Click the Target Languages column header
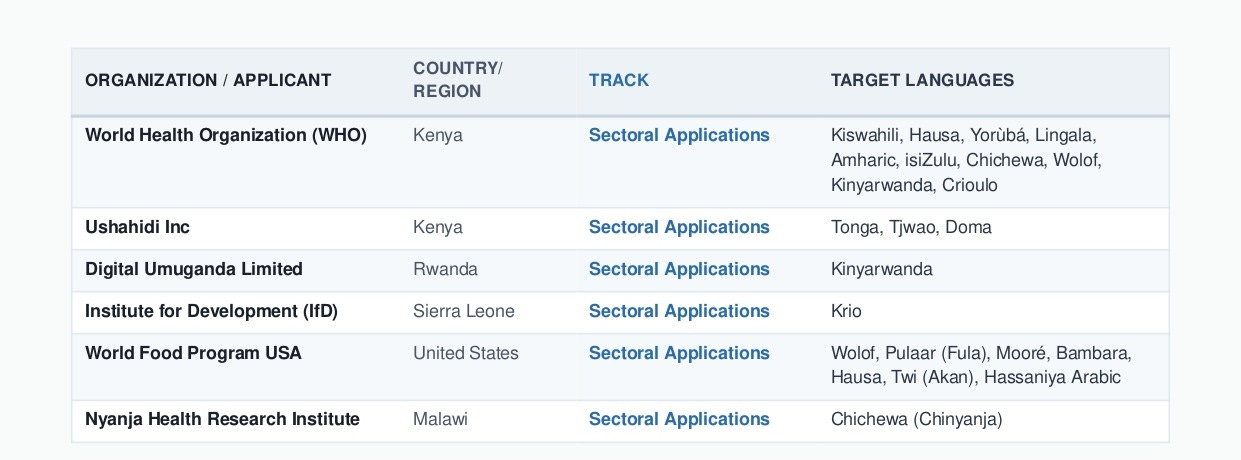1241x460 pixels. 922,80
